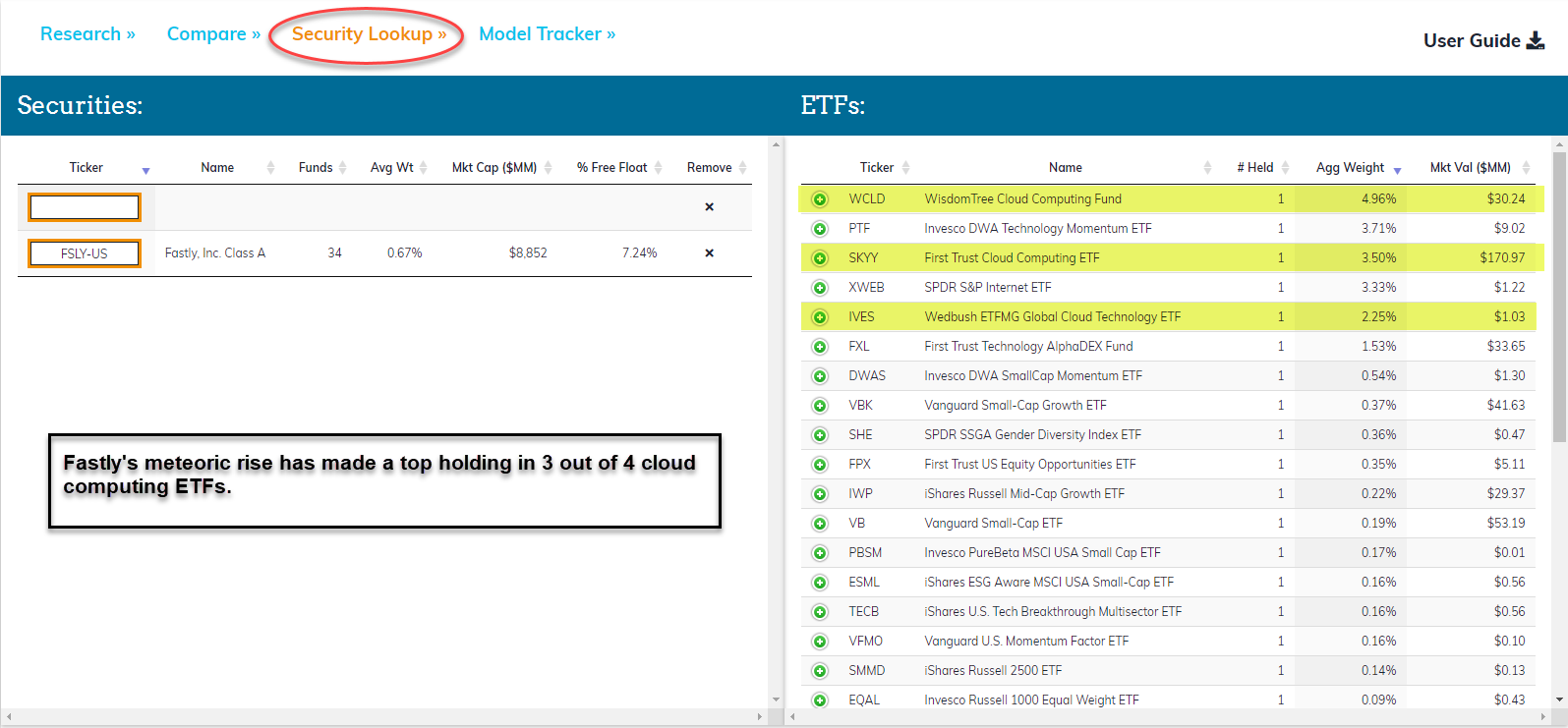Select First Trust Cloud Computing ETF name
The width and height of the screenshot is (1568, 728).
(1012, 258)
